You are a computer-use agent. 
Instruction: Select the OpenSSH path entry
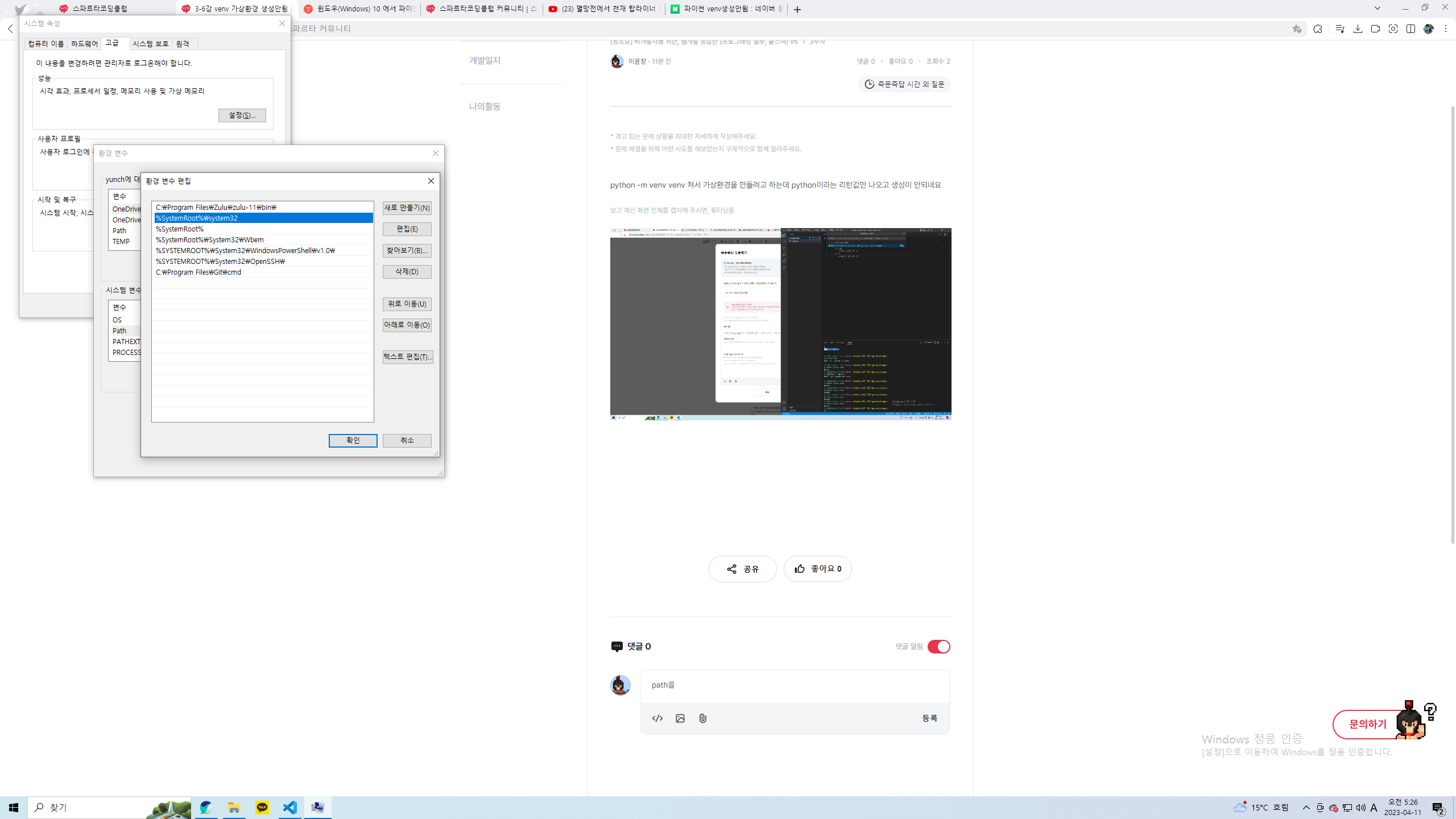click(x=263, y=262)
